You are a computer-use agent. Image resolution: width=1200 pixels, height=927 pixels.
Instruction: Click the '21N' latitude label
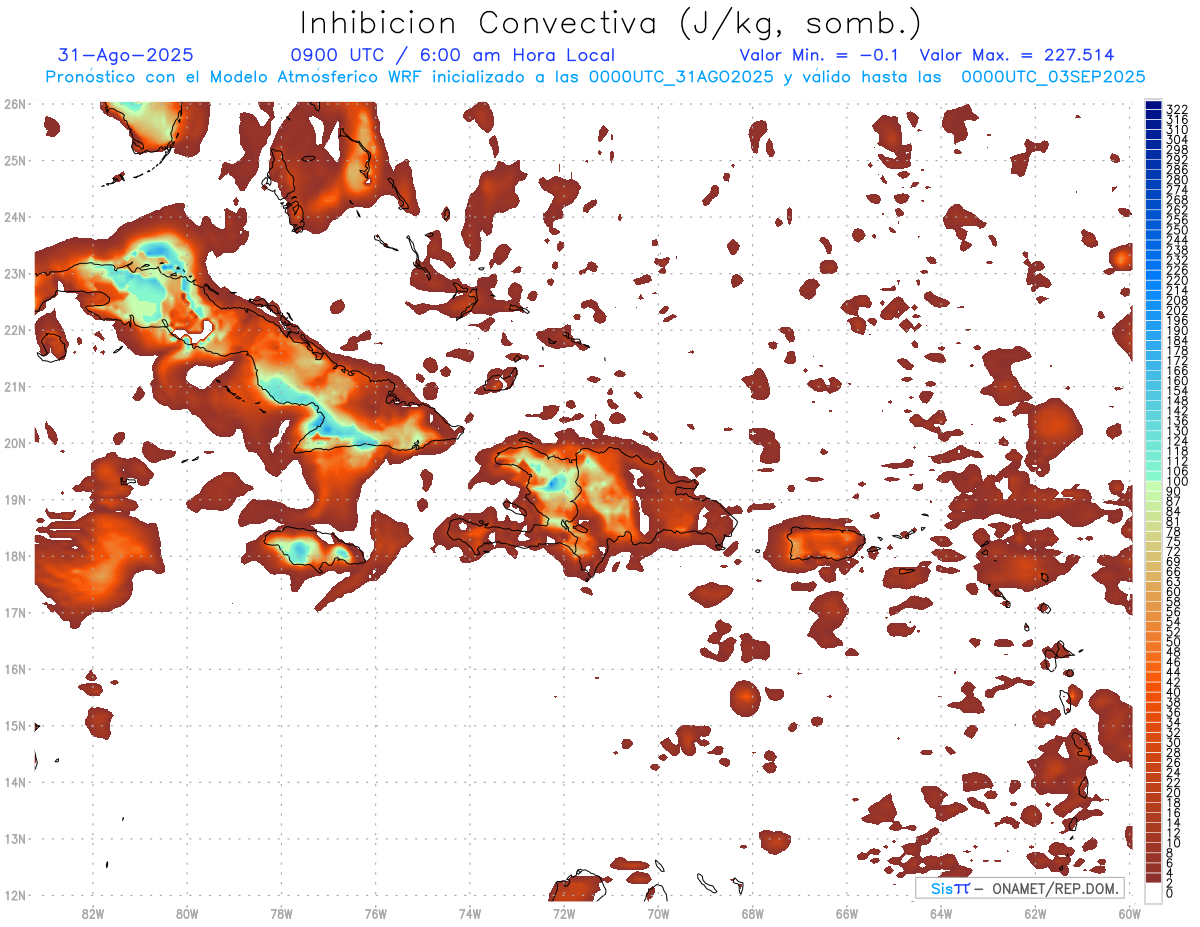pos(15,386)
